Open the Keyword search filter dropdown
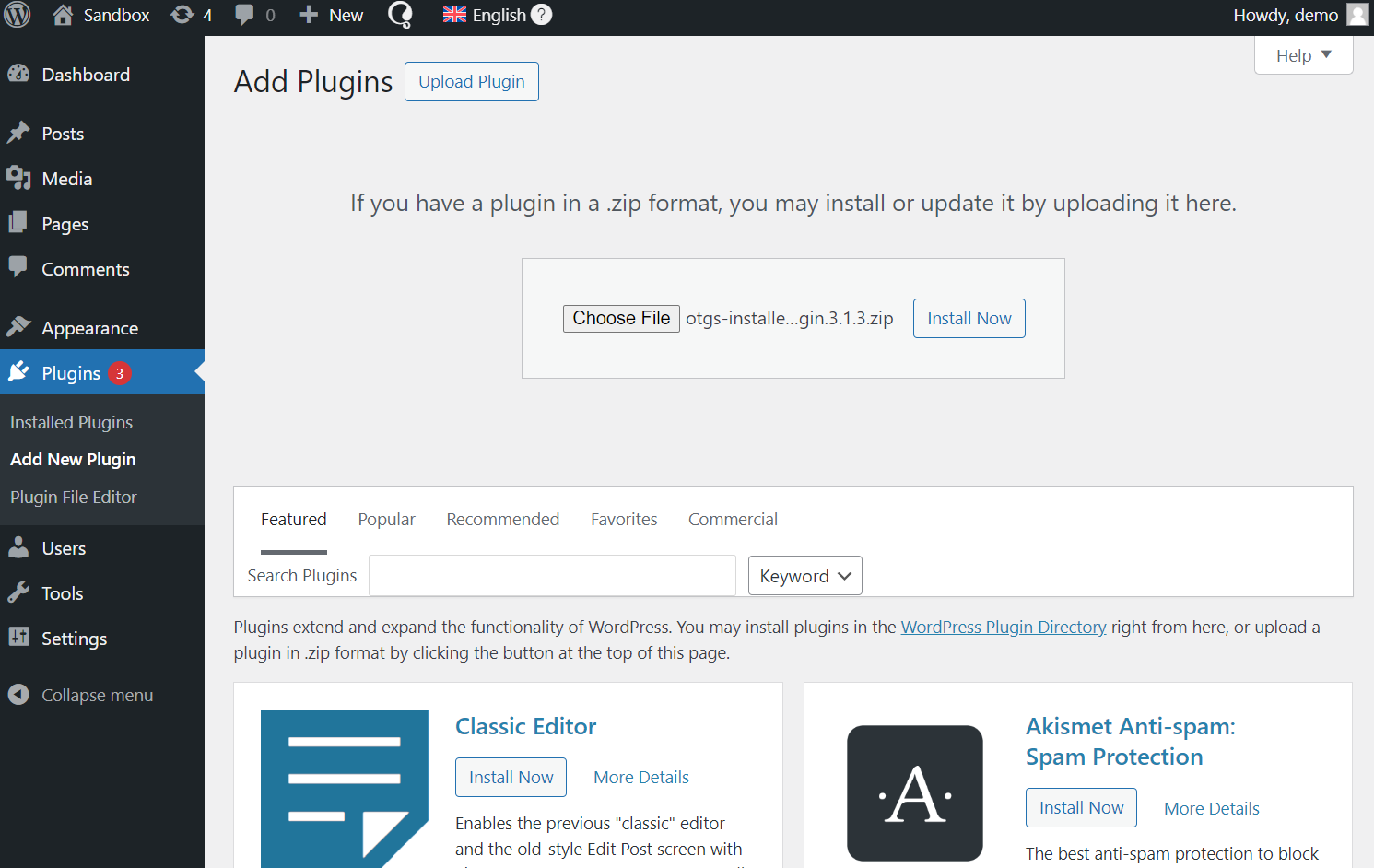1374x868 pixels. pos(804,575)
